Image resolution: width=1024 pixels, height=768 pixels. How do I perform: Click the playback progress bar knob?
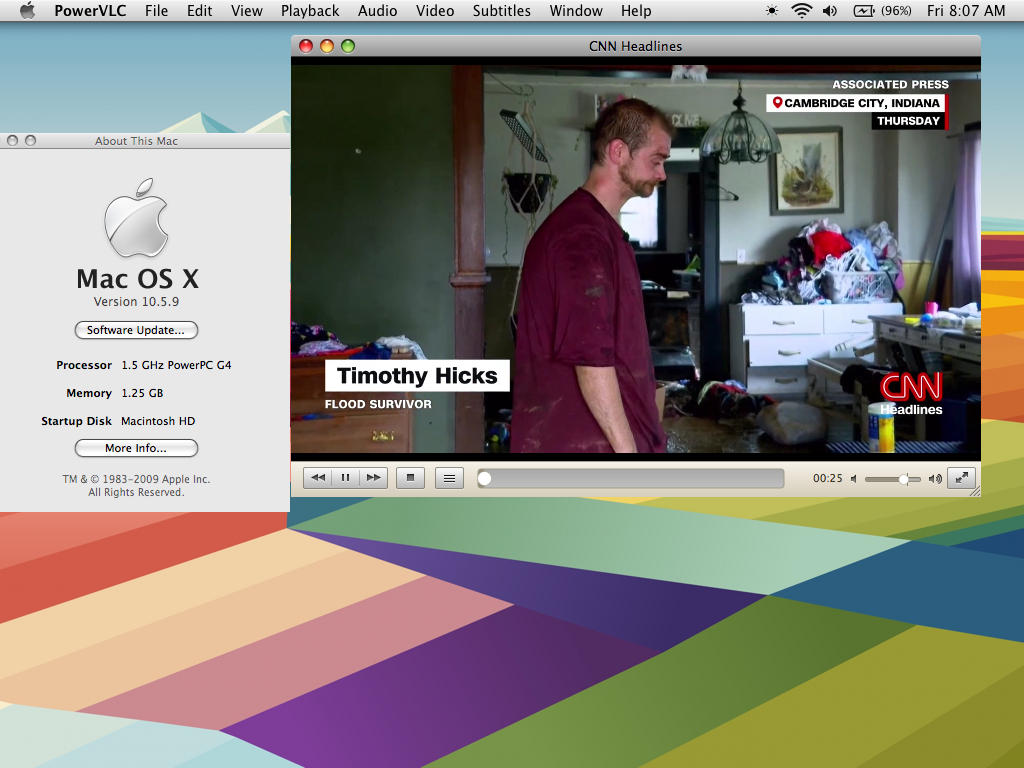tap(484, 479)
